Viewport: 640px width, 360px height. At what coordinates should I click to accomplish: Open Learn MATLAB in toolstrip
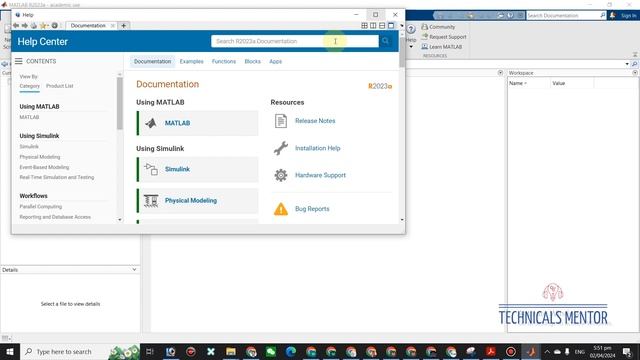point(442,47)
